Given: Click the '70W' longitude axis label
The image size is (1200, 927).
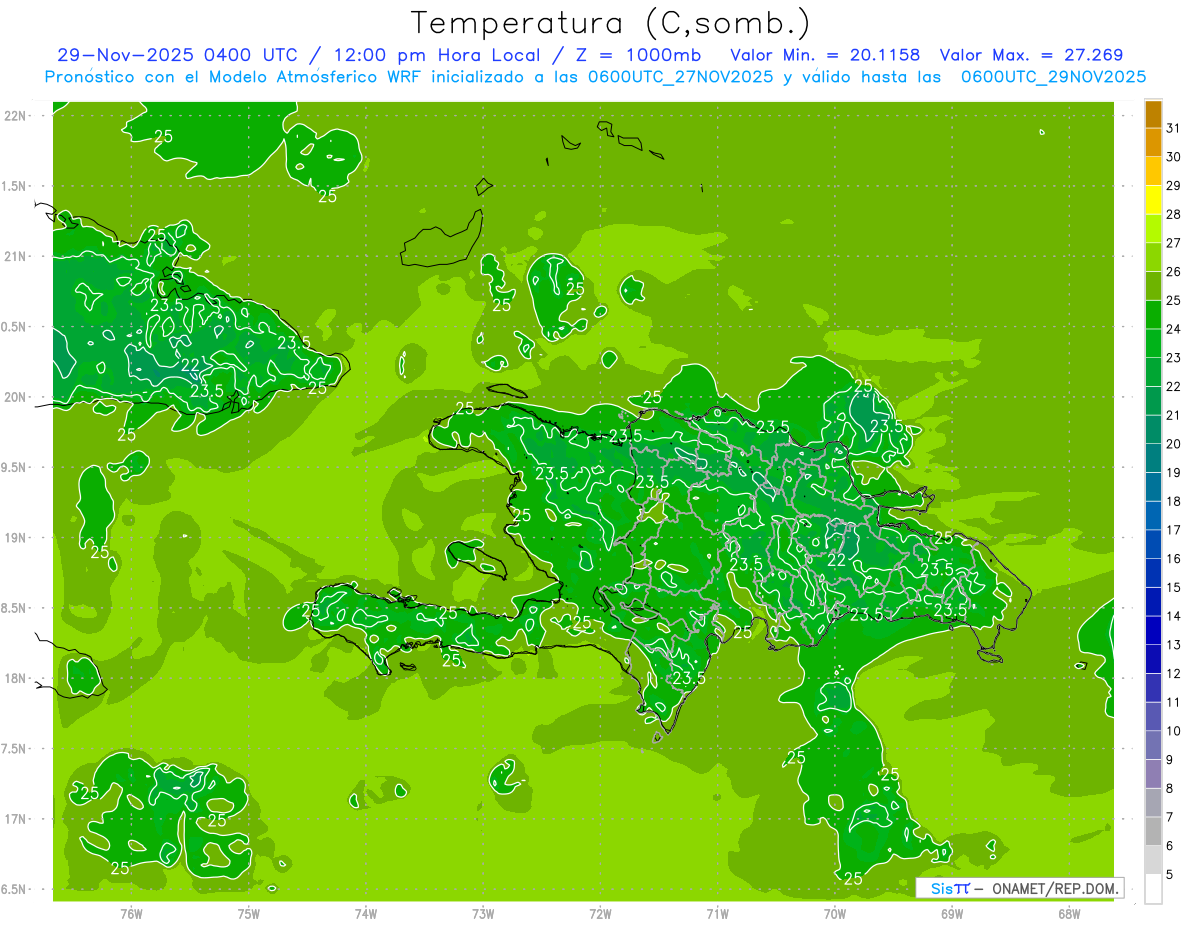Looking at the screenshot, I should pyautogui.click(x=835, y=913).
